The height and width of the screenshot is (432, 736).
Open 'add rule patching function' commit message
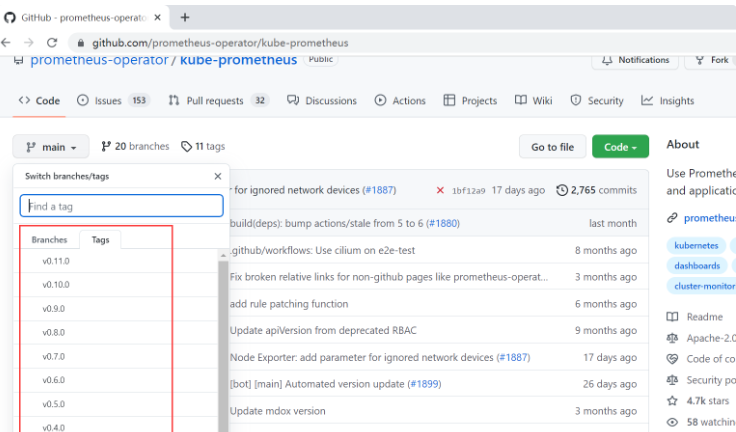tap(289, 304)
